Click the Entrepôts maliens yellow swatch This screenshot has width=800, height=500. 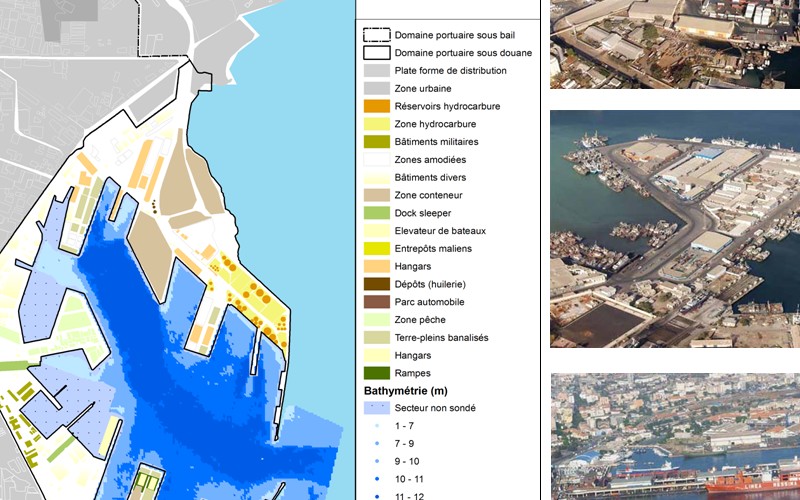tap(375, 248)
